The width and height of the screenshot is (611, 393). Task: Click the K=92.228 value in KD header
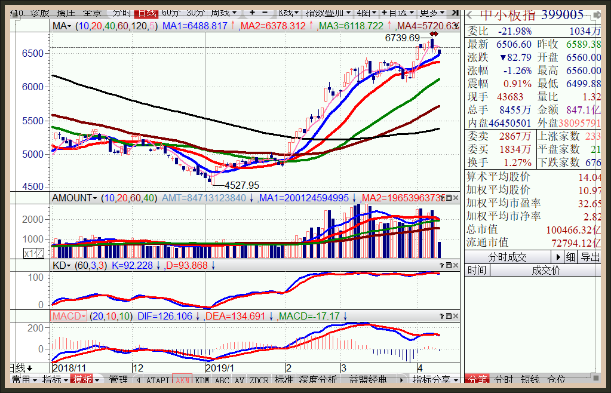coord(132,266)
